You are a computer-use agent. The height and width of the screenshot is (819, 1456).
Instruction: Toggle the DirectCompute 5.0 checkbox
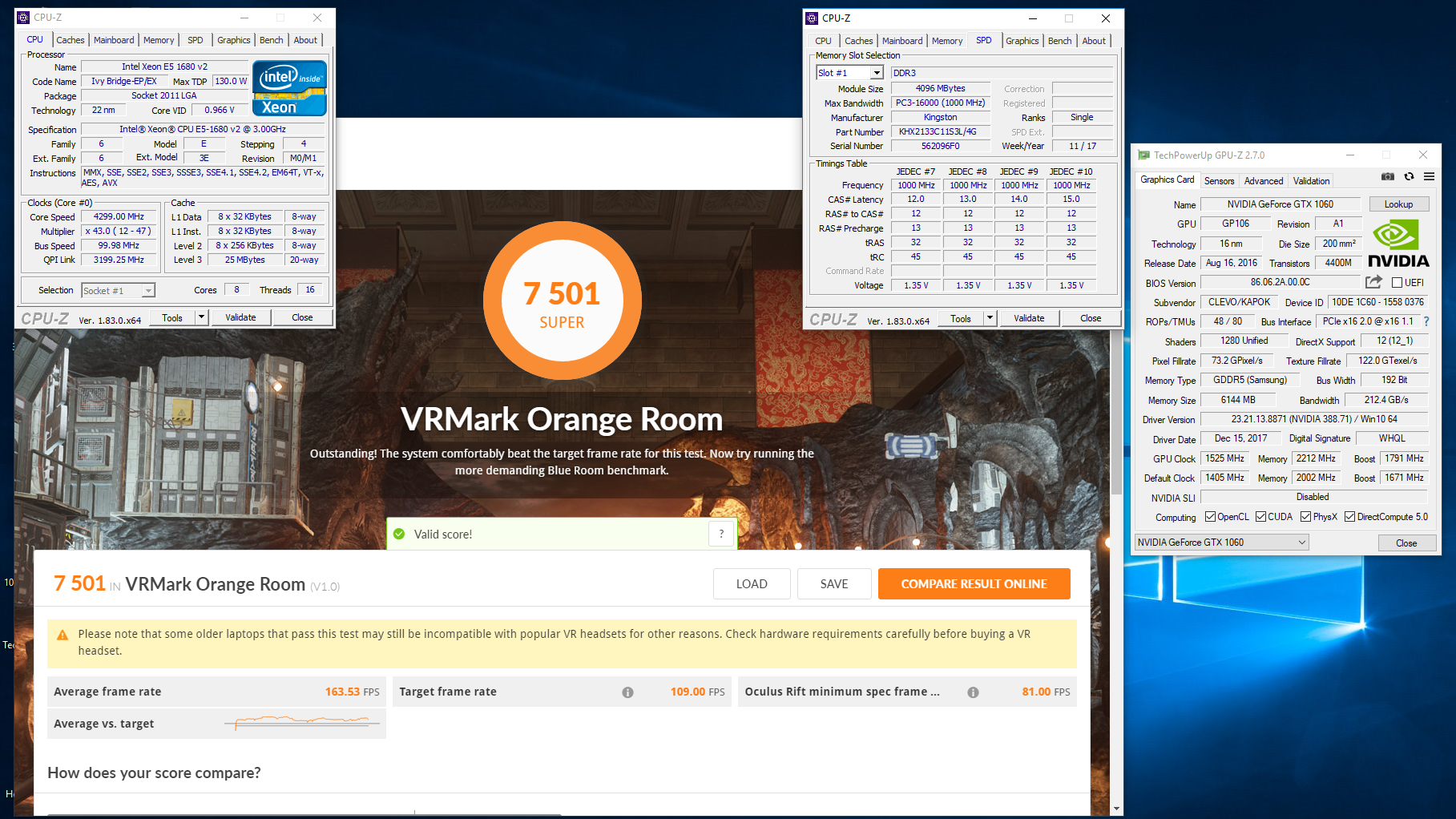tap(1349, 517)
